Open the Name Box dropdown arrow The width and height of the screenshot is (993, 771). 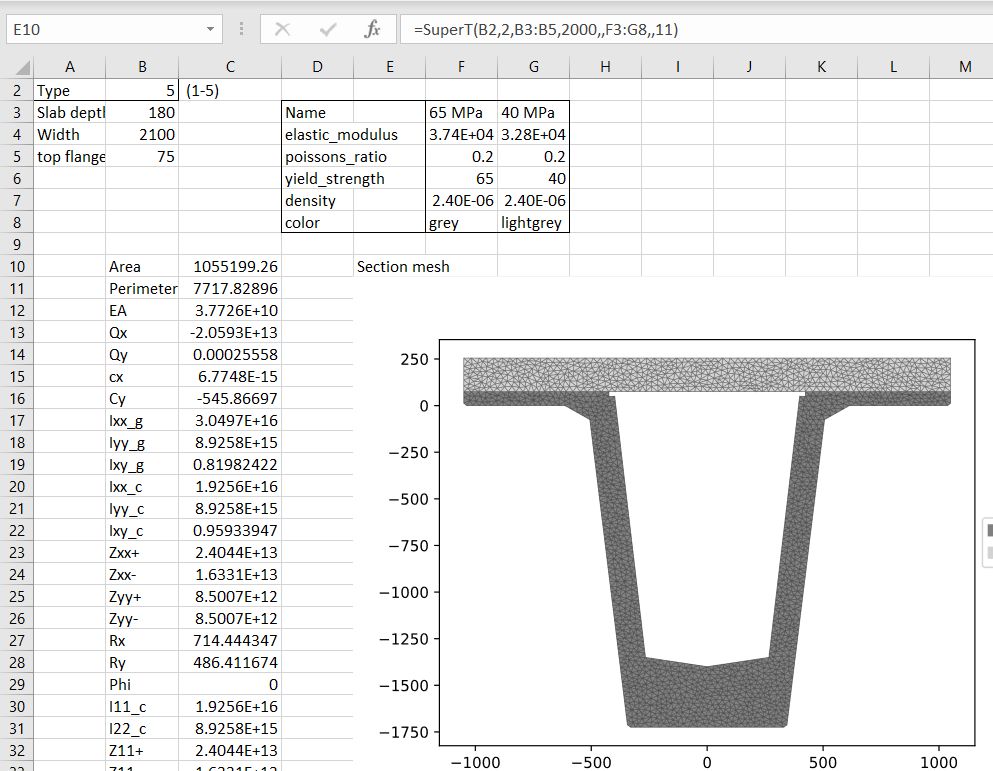(210, 29)
